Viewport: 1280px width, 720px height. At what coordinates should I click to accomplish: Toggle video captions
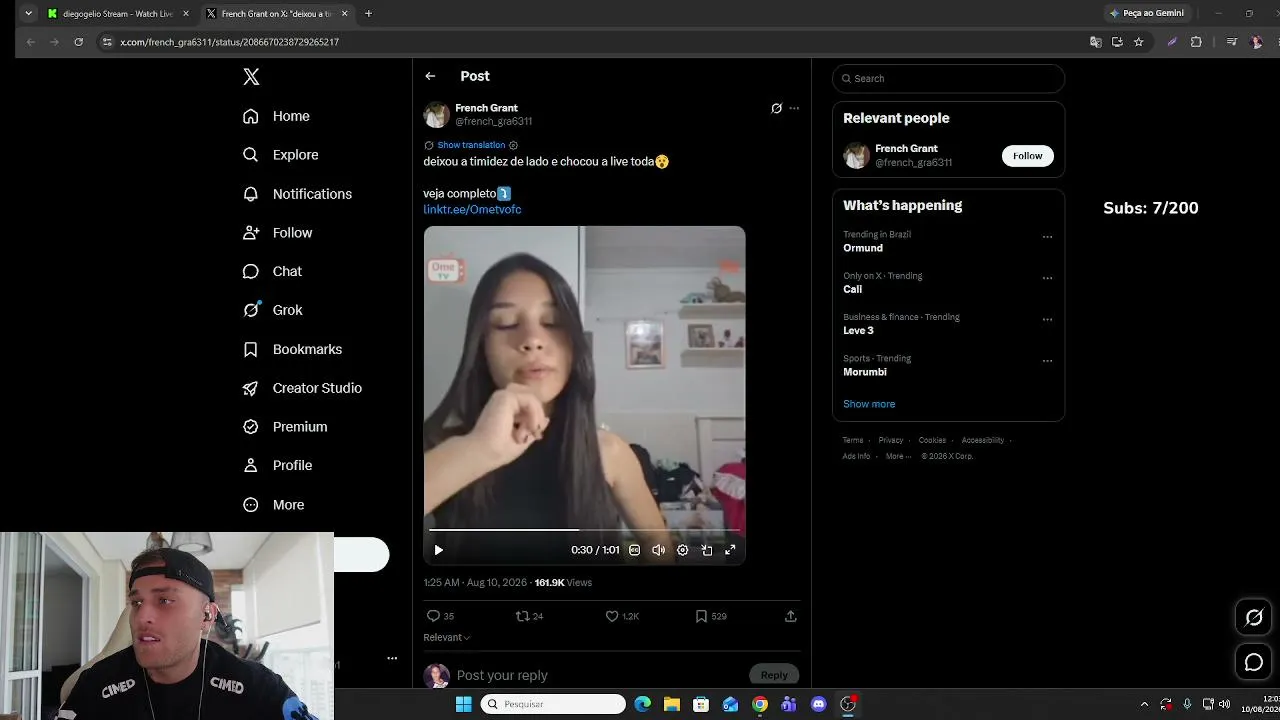pyautogui.click(x=634, y=550)
